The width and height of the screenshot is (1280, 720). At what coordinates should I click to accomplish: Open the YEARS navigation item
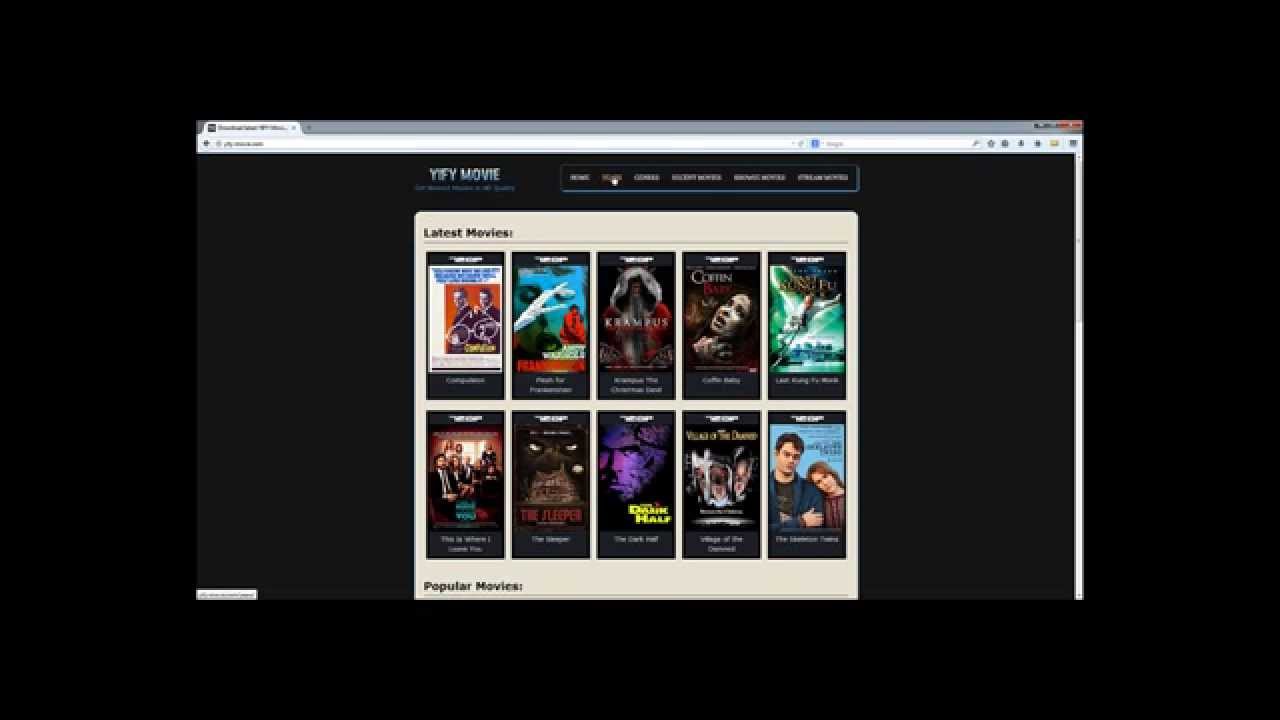click(612, 178)
